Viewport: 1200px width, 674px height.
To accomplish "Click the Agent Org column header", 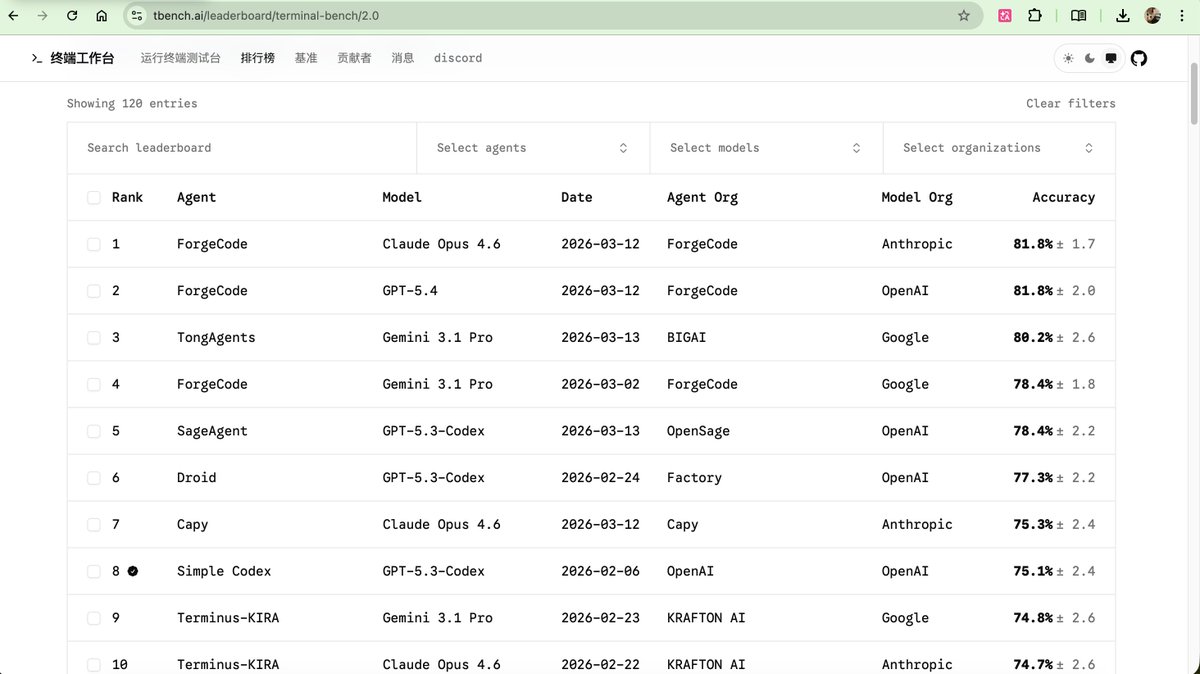I will tap(702, 197).
